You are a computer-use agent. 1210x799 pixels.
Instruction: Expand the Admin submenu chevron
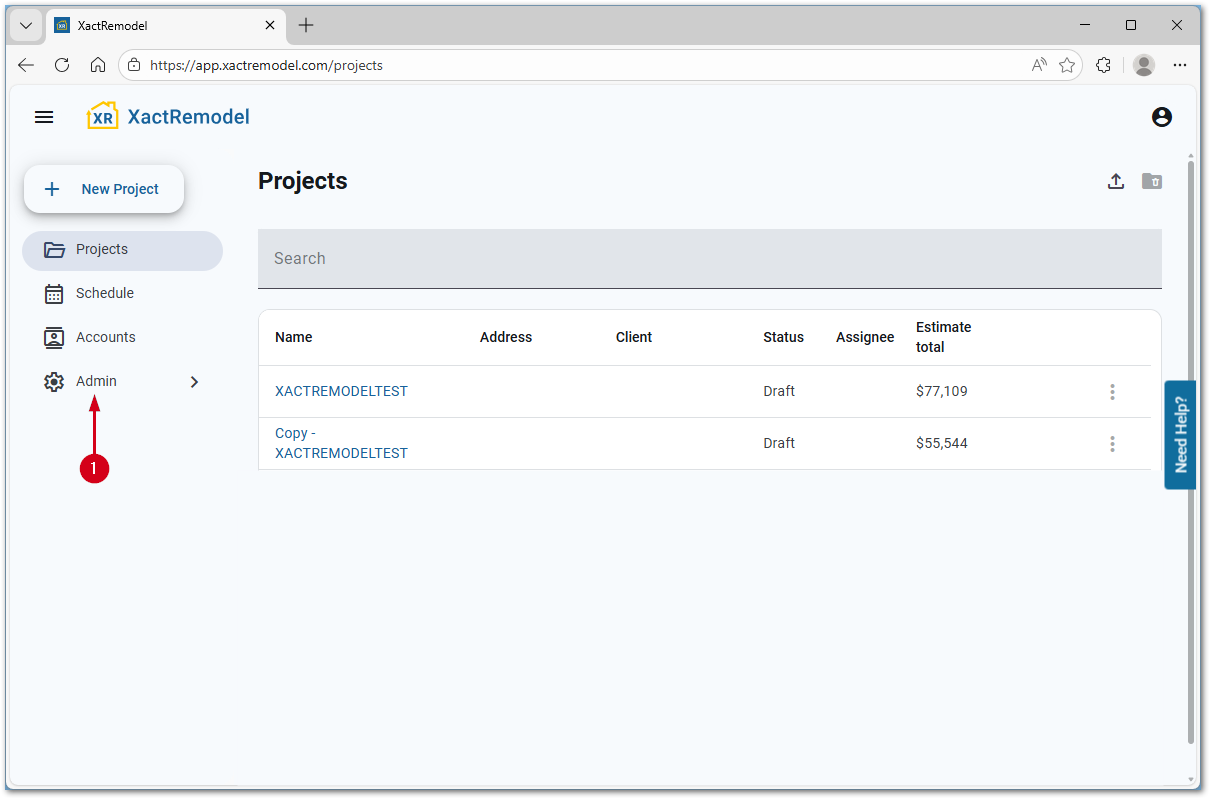pyautogui.click(x=194, y=381)
